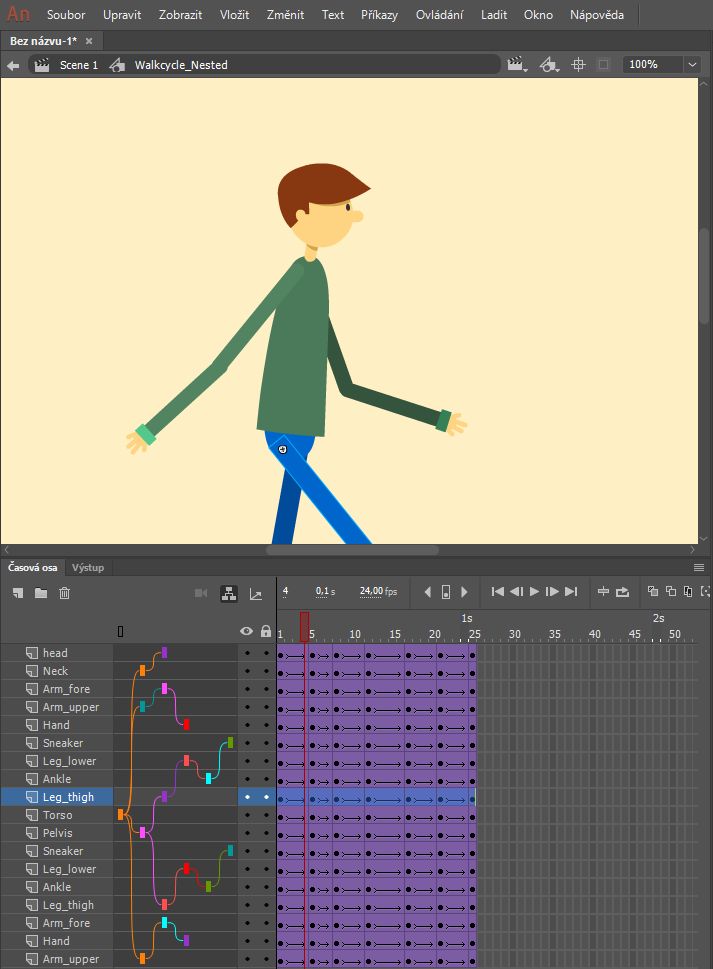Open the Zobrazit menu
This screenshot has height=969, width=713.
180,15
